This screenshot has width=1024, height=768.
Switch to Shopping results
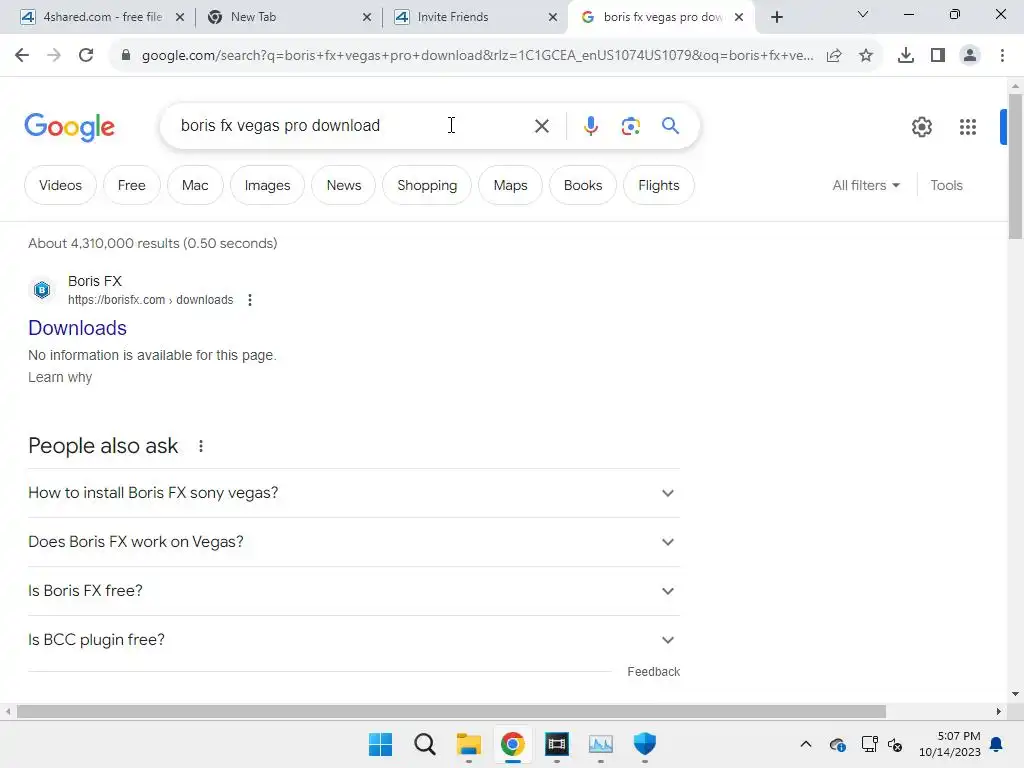coord(427,185)
